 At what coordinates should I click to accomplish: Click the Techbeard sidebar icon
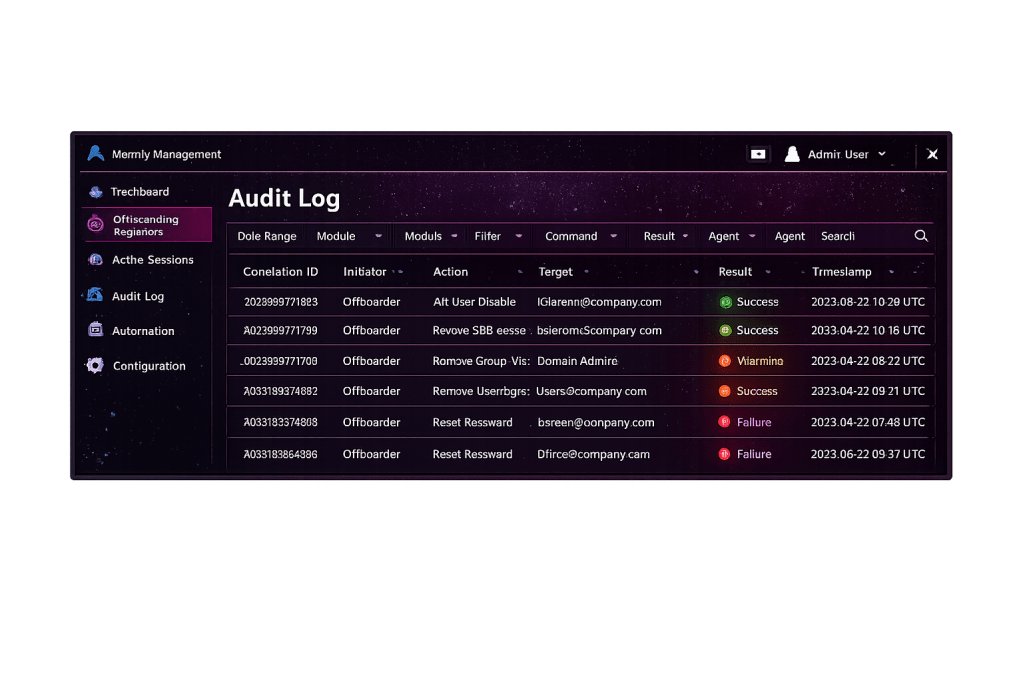(96, 192)
